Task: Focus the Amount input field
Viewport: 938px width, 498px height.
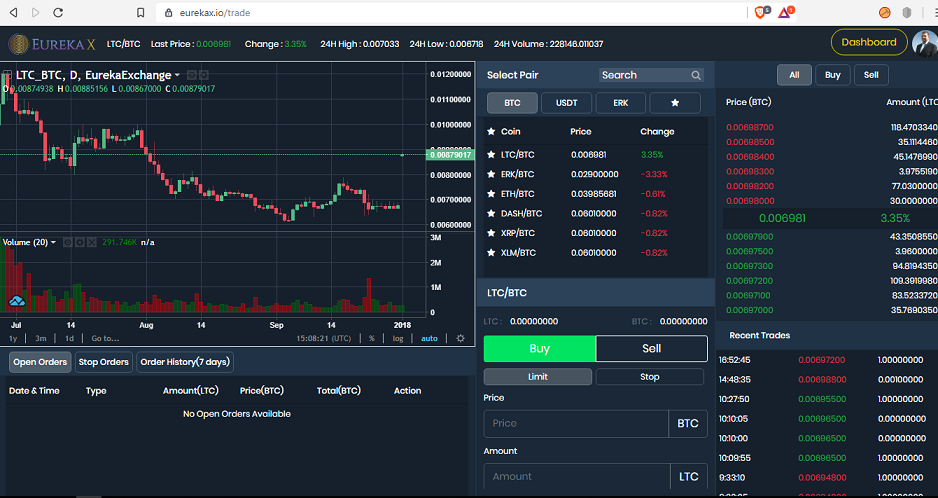Action: 577,476
